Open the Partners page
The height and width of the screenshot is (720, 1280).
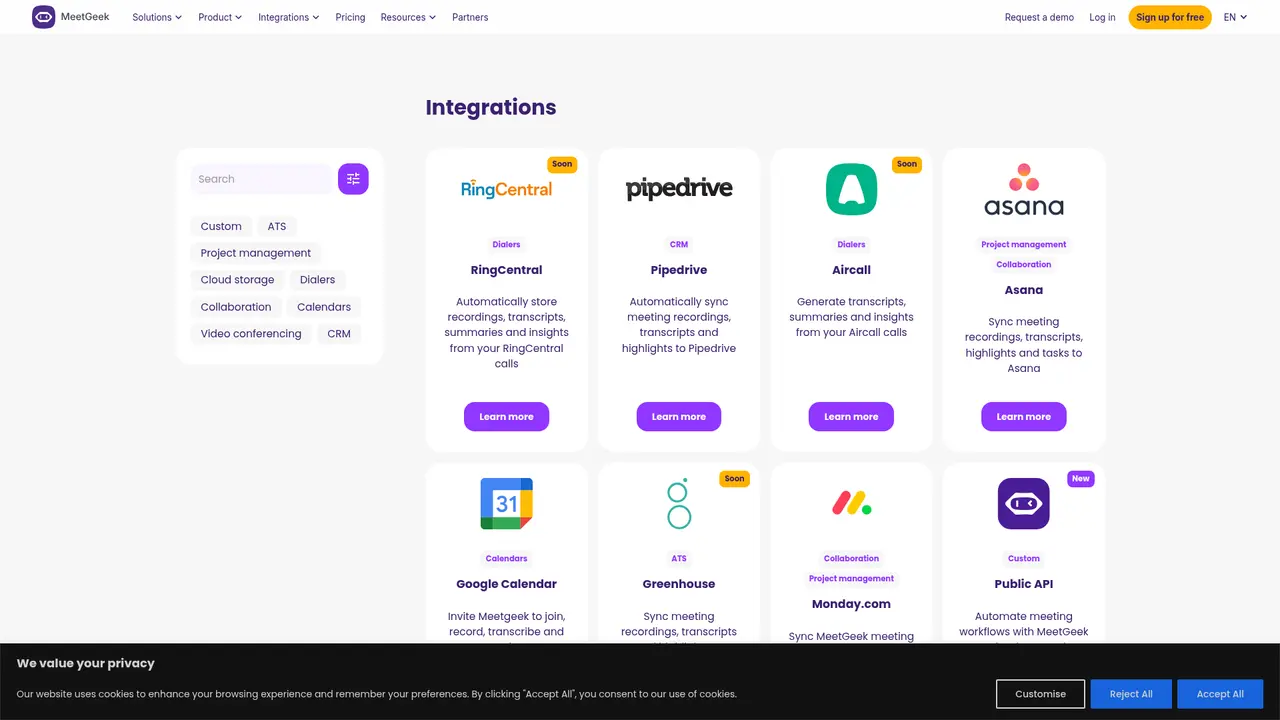pos(470,17)
